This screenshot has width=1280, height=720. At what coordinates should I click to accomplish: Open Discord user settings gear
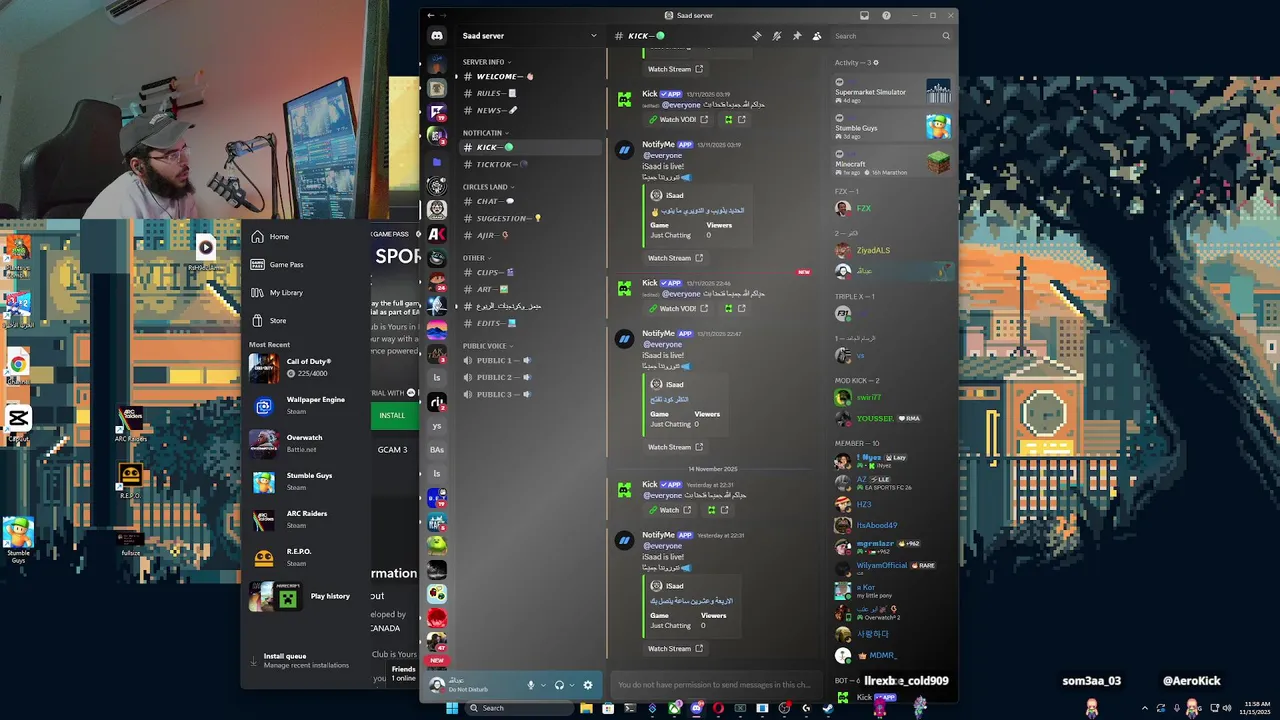[x=588, y=685]
